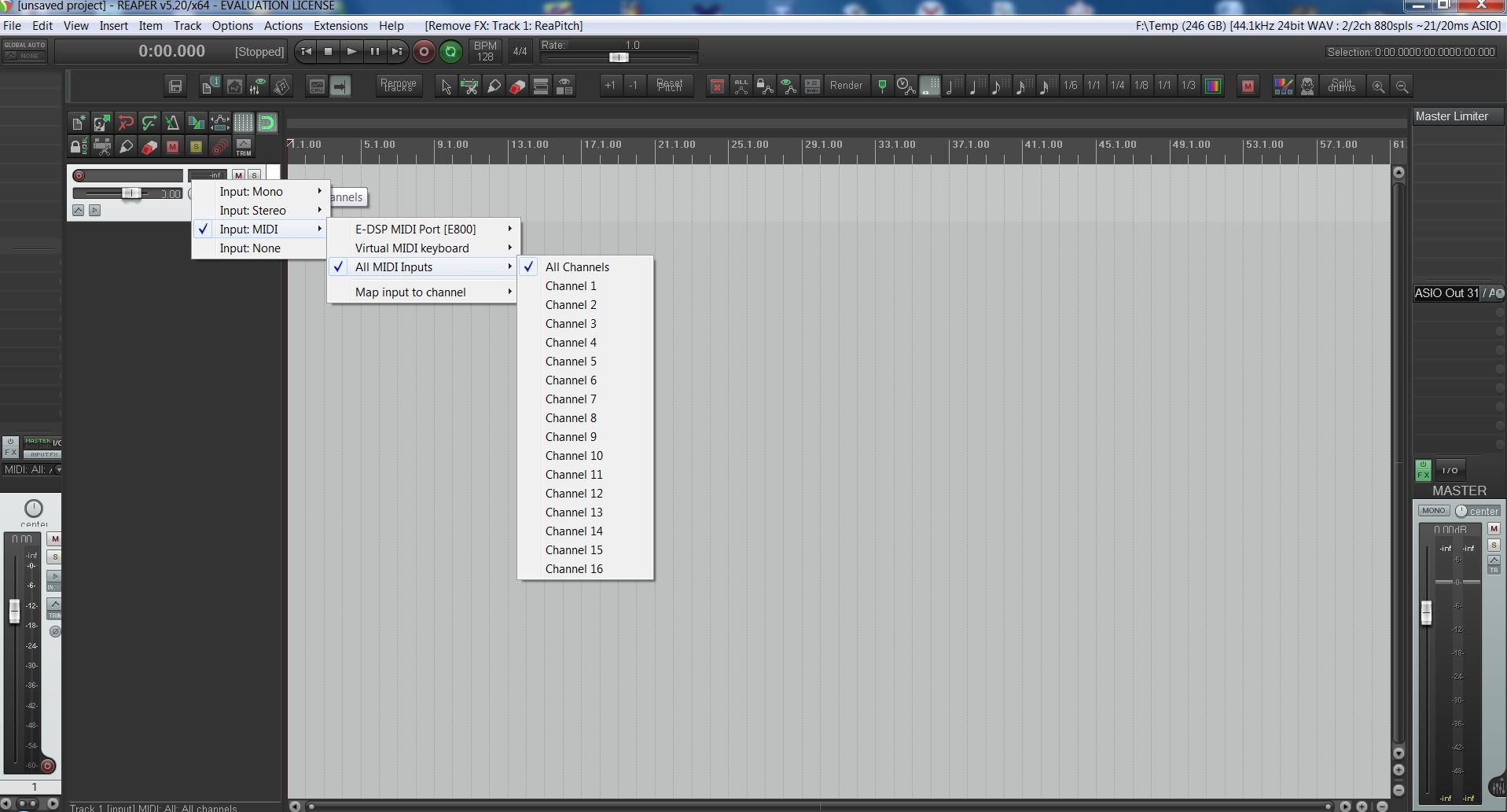Click the transport record button

coord(424,52)
